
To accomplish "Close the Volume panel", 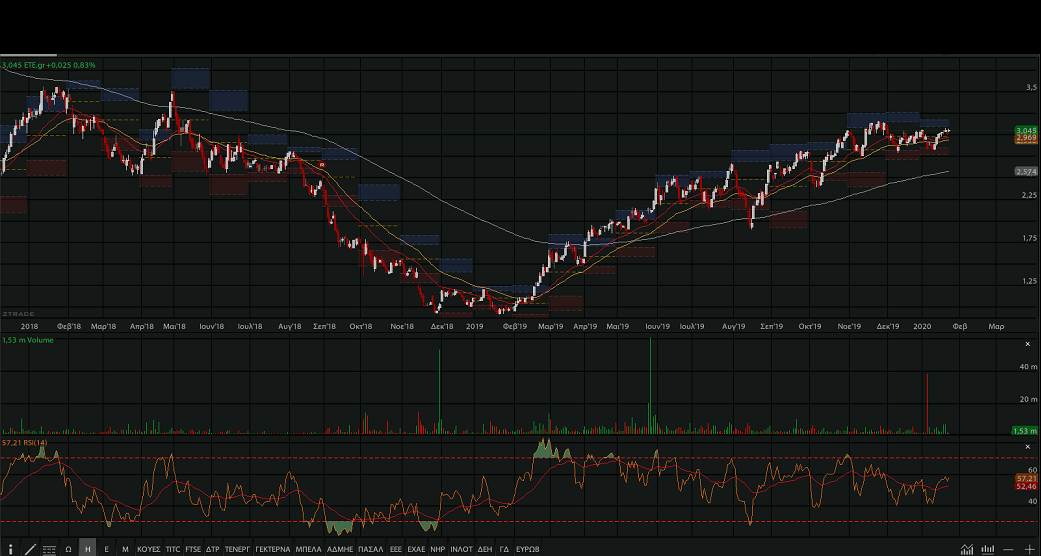I will tap(1026, 343).
